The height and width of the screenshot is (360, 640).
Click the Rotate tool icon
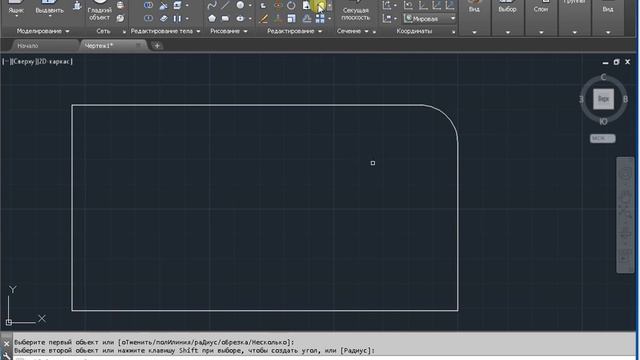click(x=291, y=5)
